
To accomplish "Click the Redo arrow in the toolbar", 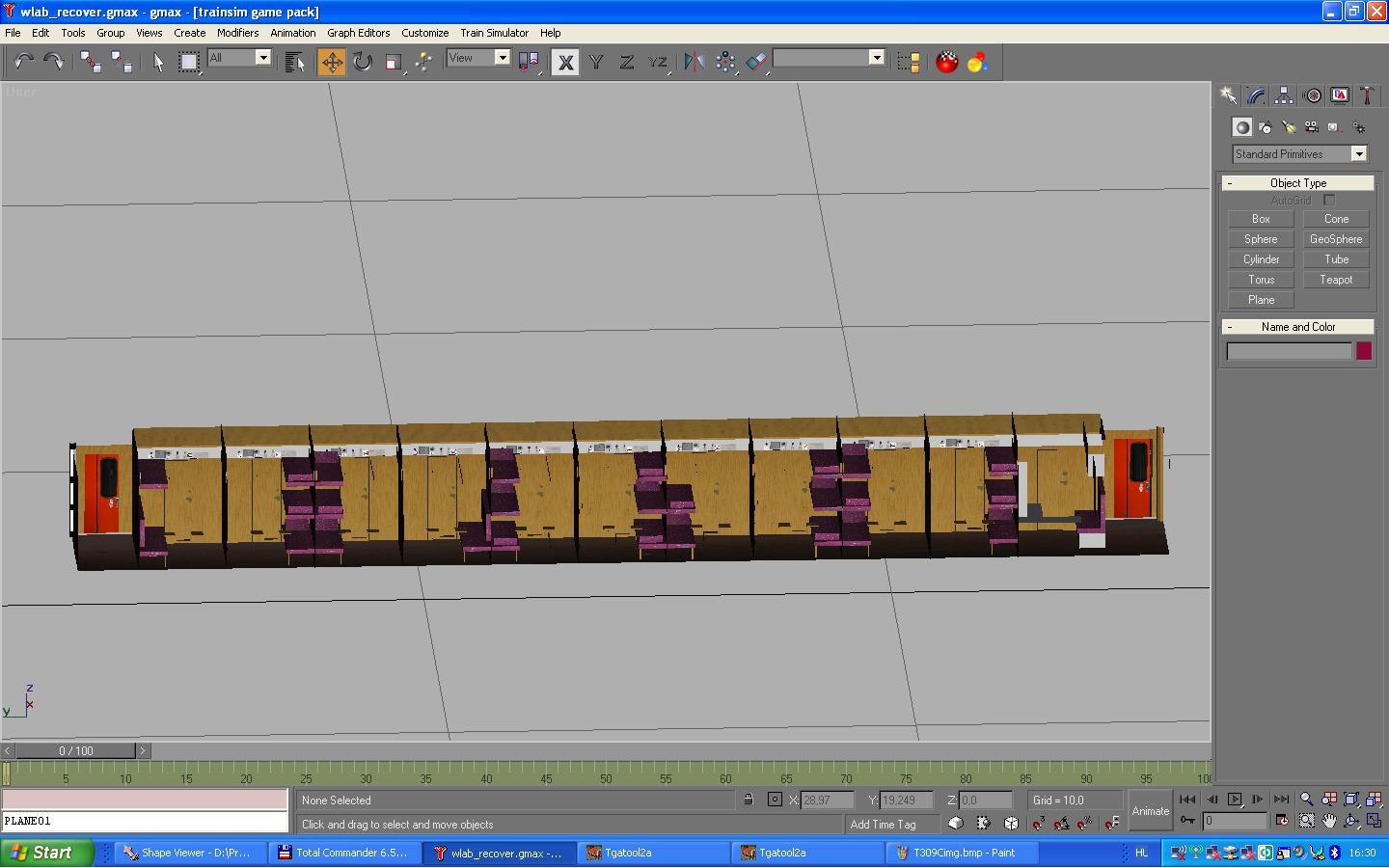I will coord(54,62).
